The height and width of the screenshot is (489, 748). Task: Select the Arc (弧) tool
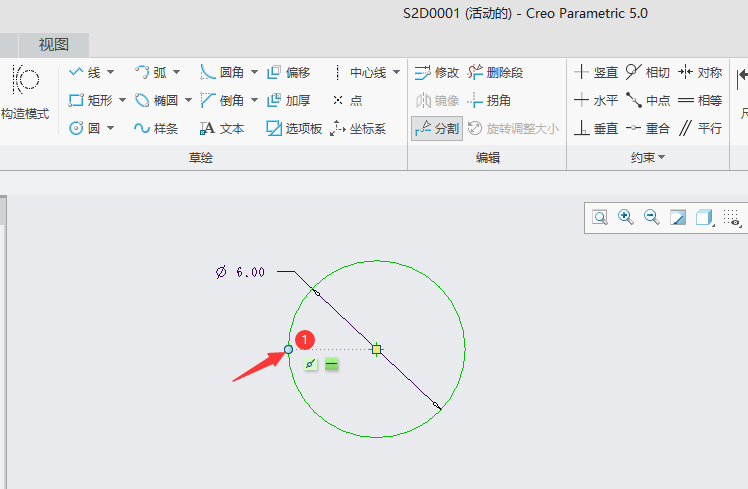click(x=151, y=73)
